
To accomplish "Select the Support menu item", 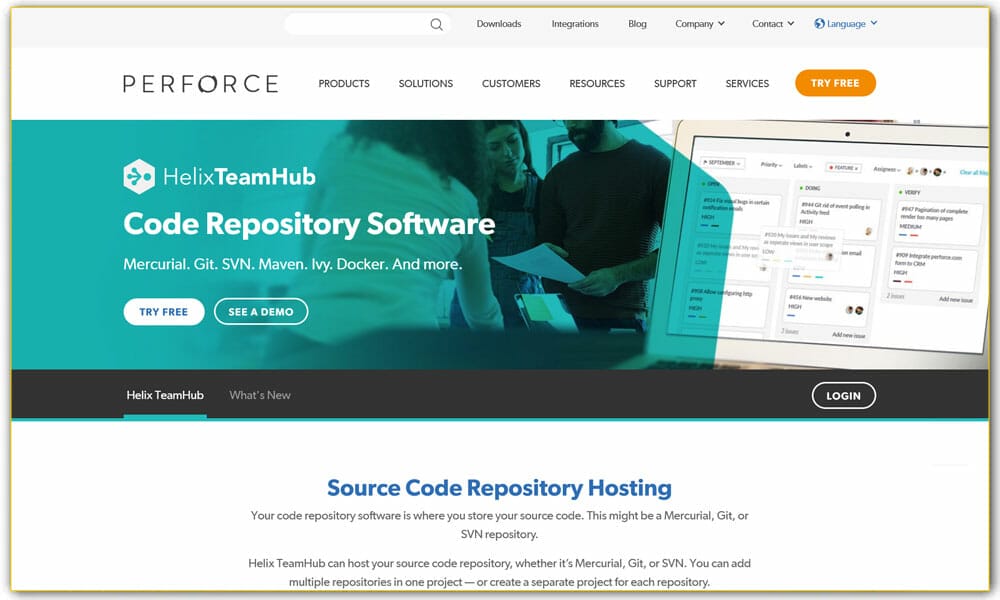I will [x=675, y=84].
